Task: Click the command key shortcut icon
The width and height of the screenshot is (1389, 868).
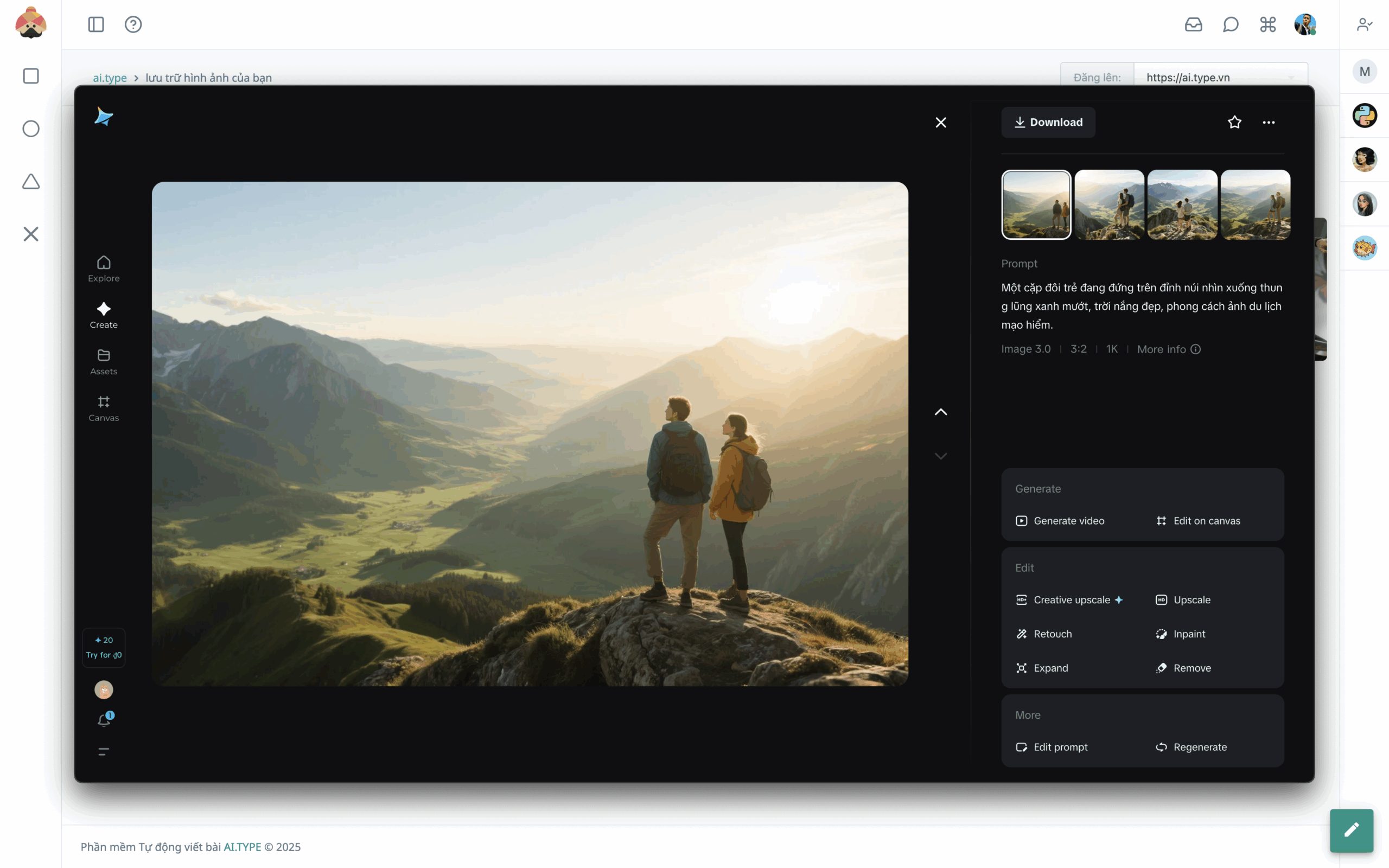Action: click(1268, 25)
